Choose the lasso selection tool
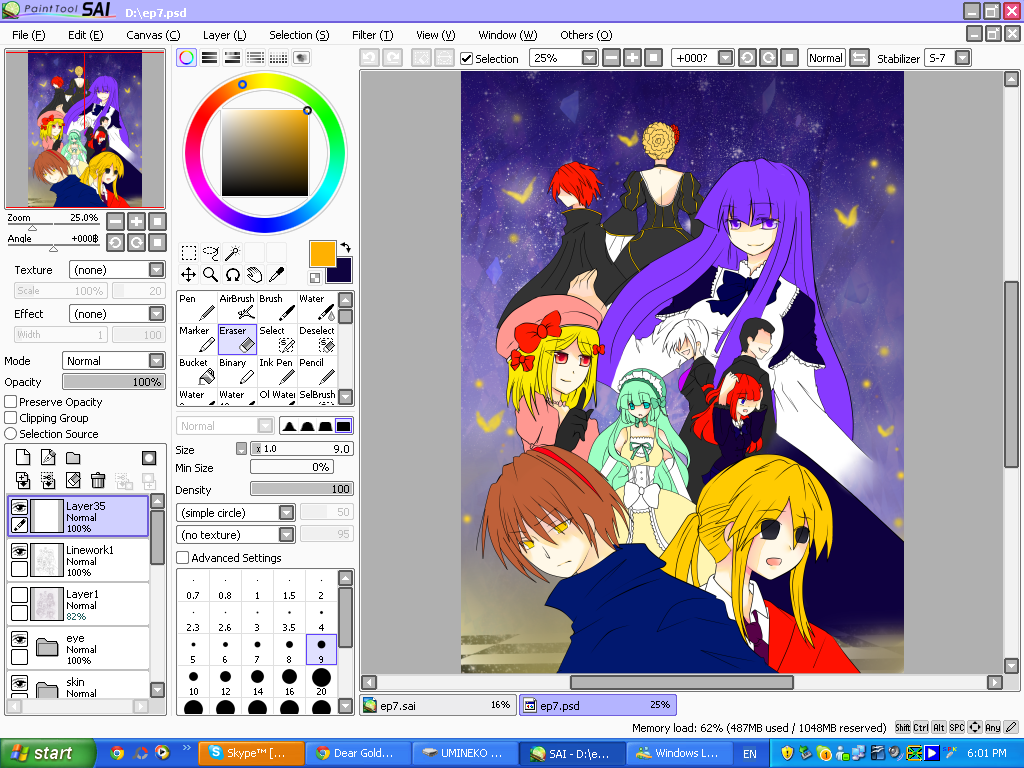 [210, 253]
